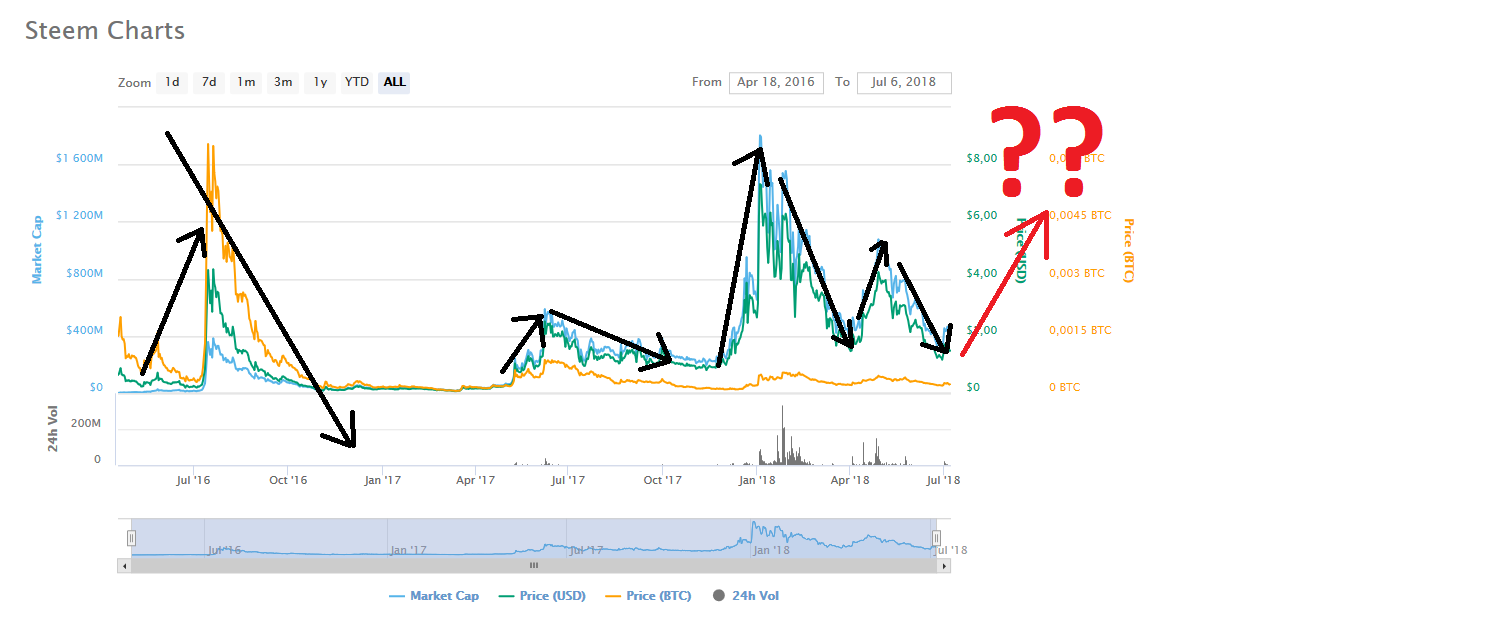
Task: Click the $1 200M axis label
Action: 79,215
